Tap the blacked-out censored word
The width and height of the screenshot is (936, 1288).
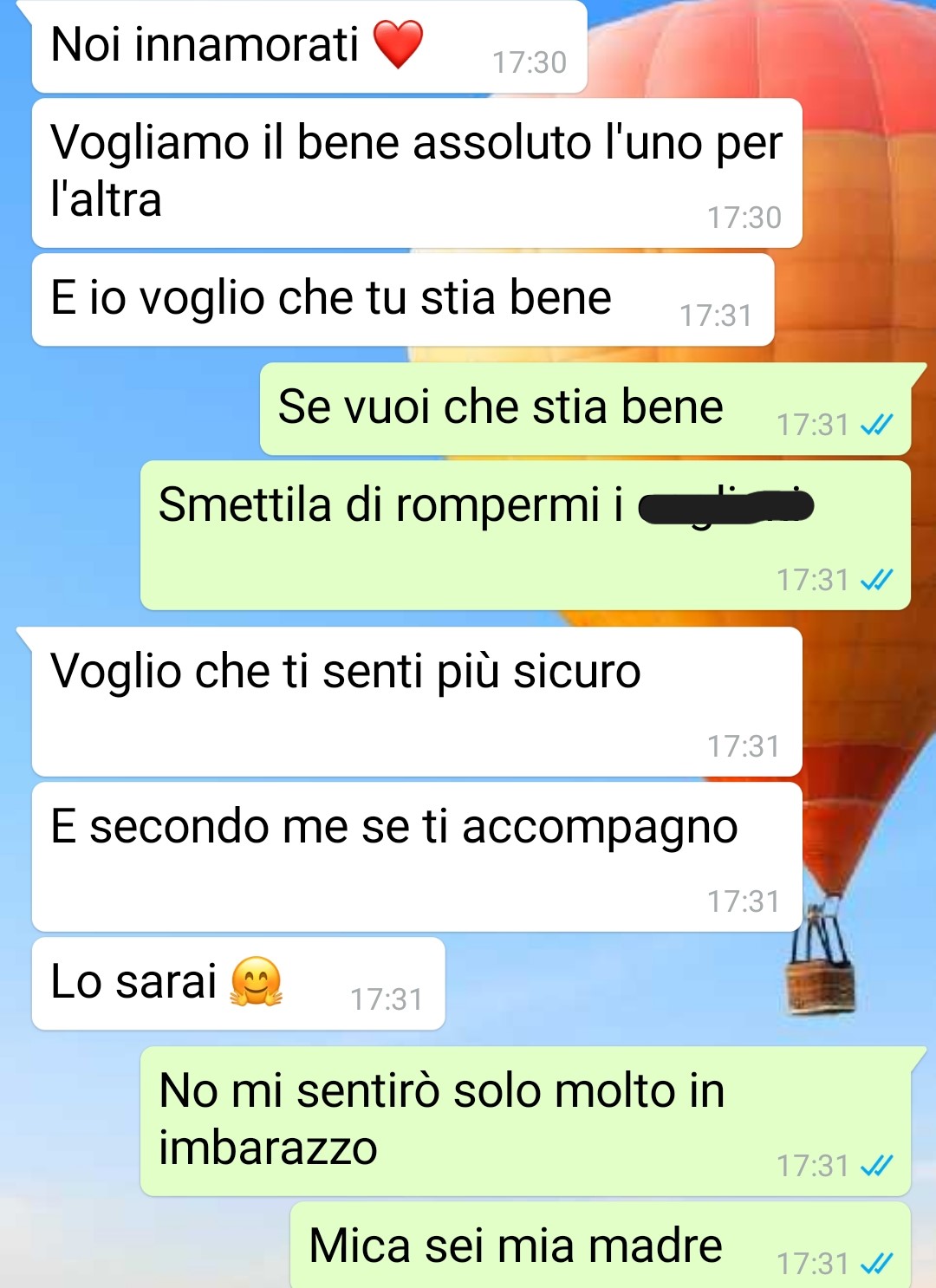726,506
